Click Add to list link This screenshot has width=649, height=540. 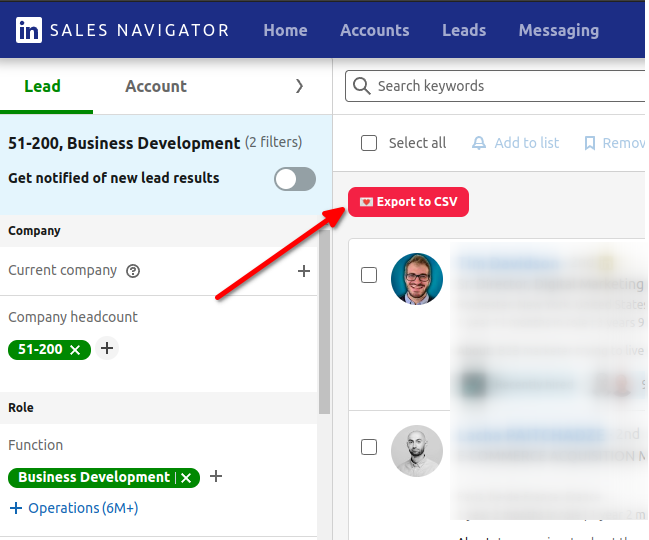[526, 143]
